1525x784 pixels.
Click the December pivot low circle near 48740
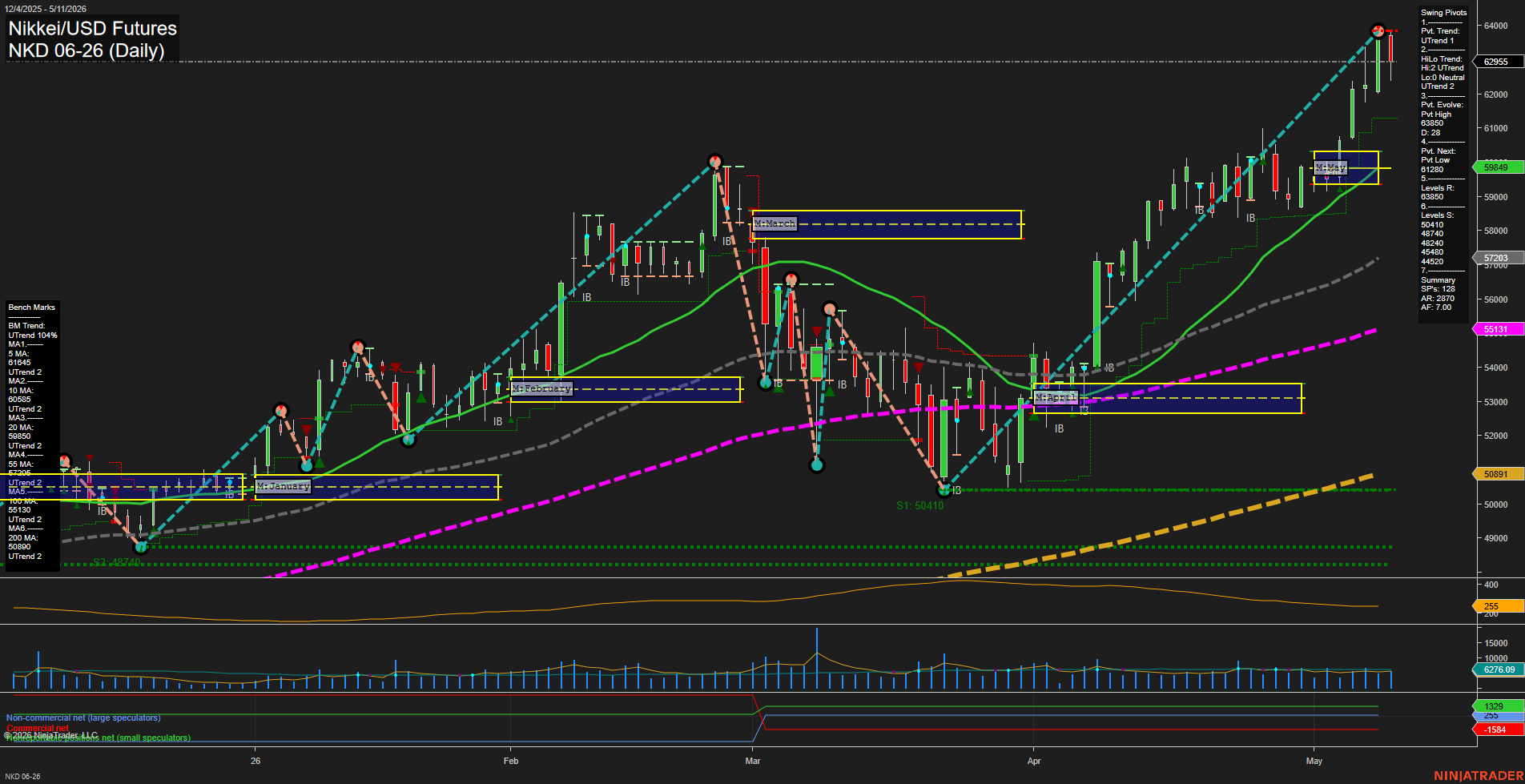pos(141,547)
